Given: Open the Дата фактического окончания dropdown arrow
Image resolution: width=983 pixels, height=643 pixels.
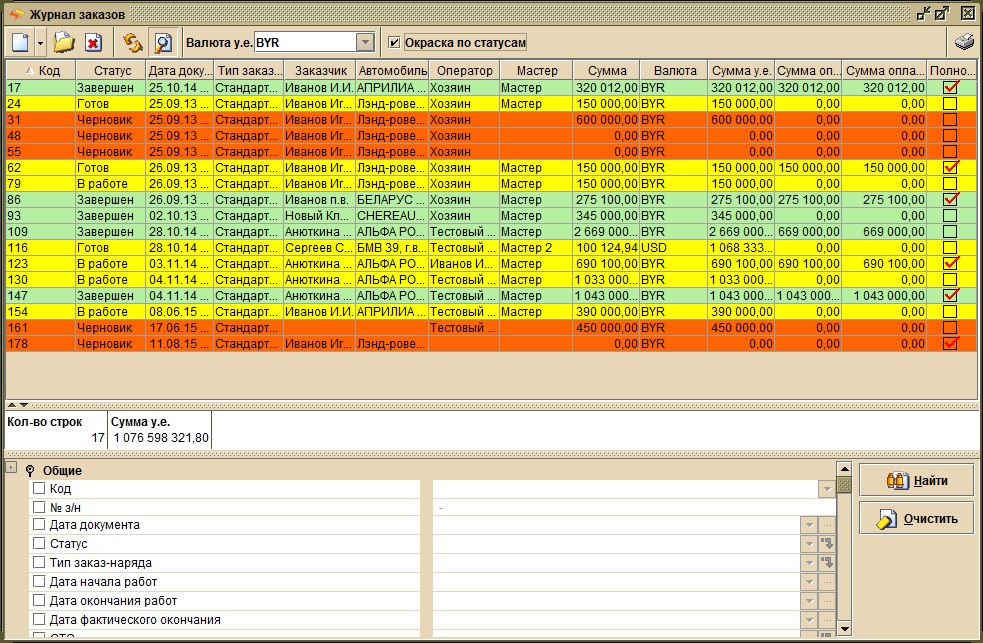Looking at the screenshot, I should click(x=809, y=620).
